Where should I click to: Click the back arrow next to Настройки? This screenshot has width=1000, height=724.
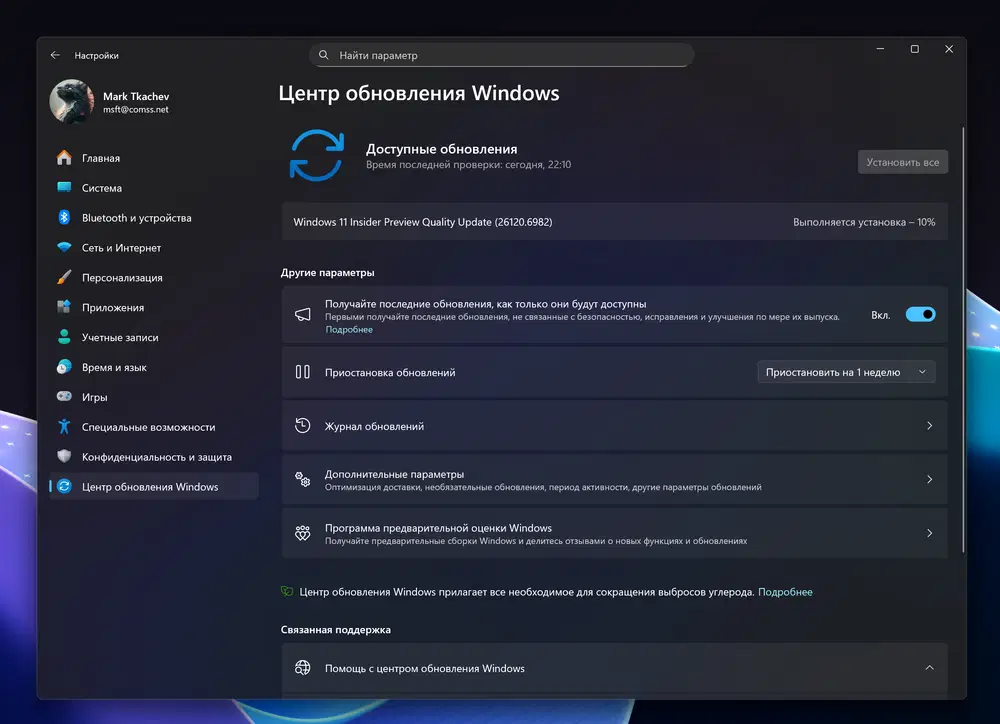pos(55,55)
